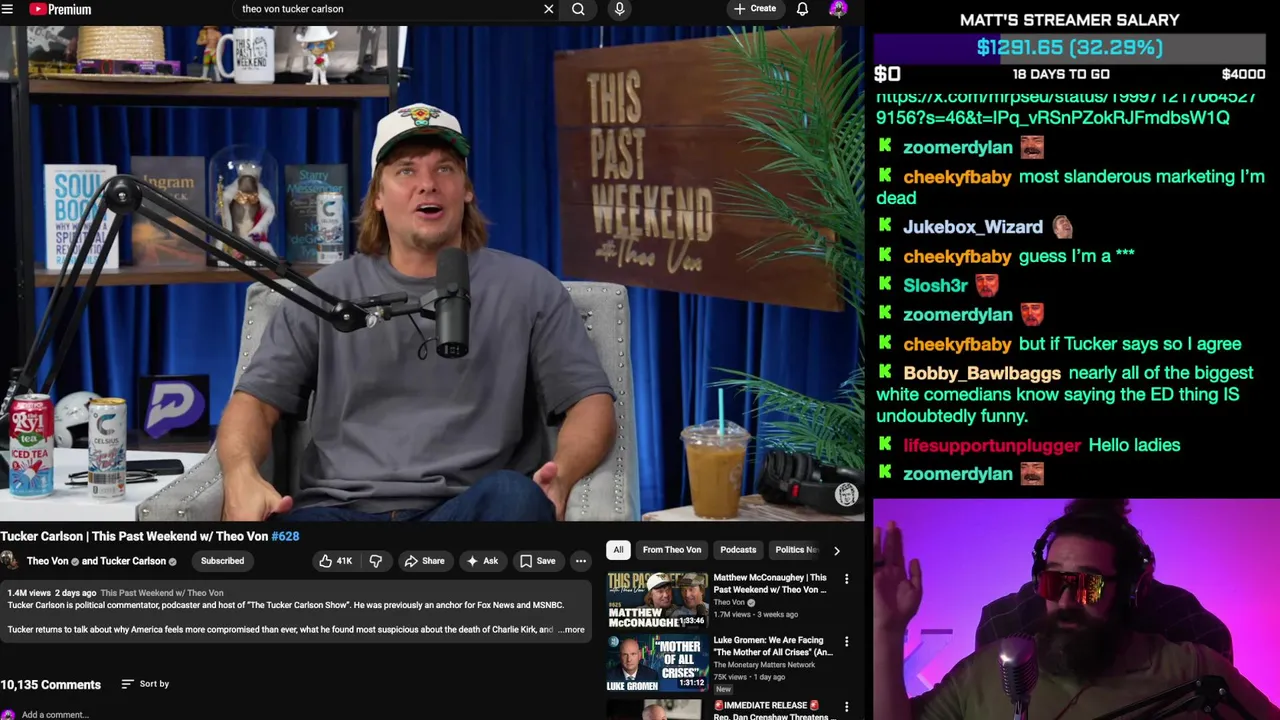Open 'Luke Gromen: We Are Facing' title
Image resolution: width=1280 pixels, height=720 pixels.
773,646
